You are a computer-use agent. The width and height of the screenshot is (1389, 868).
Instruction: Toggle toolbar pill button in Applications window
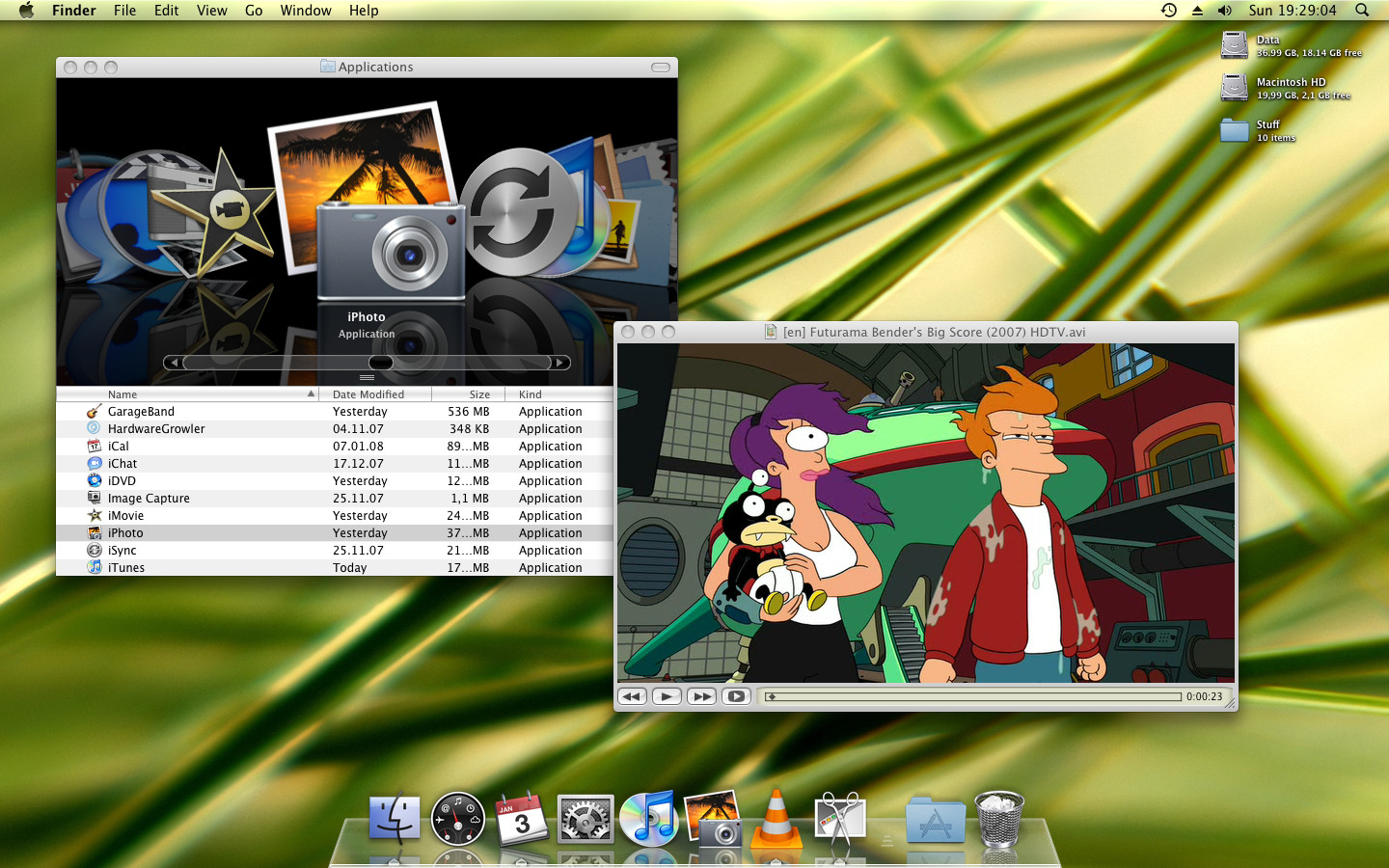click(x=661, y=68)
